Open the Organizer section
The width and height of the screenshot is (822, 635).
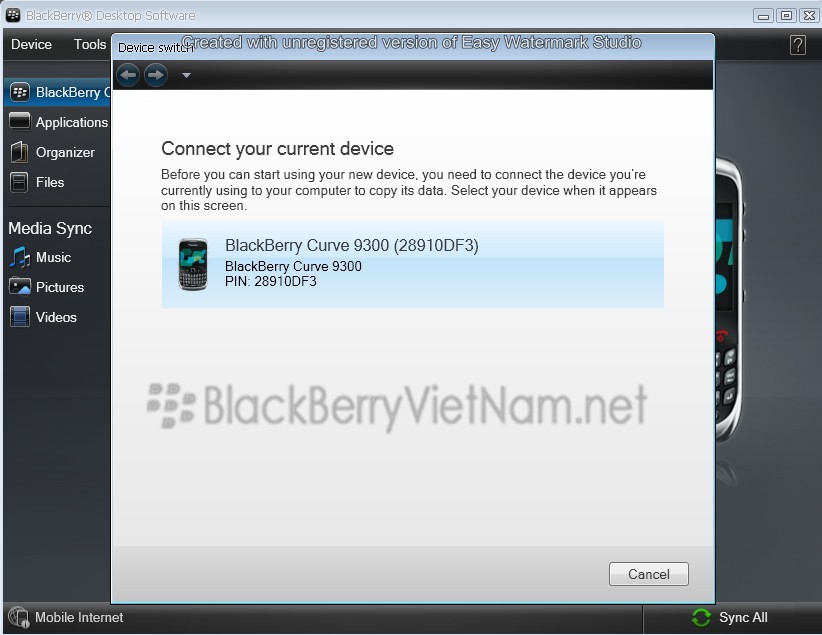click(x=65, y=153)
